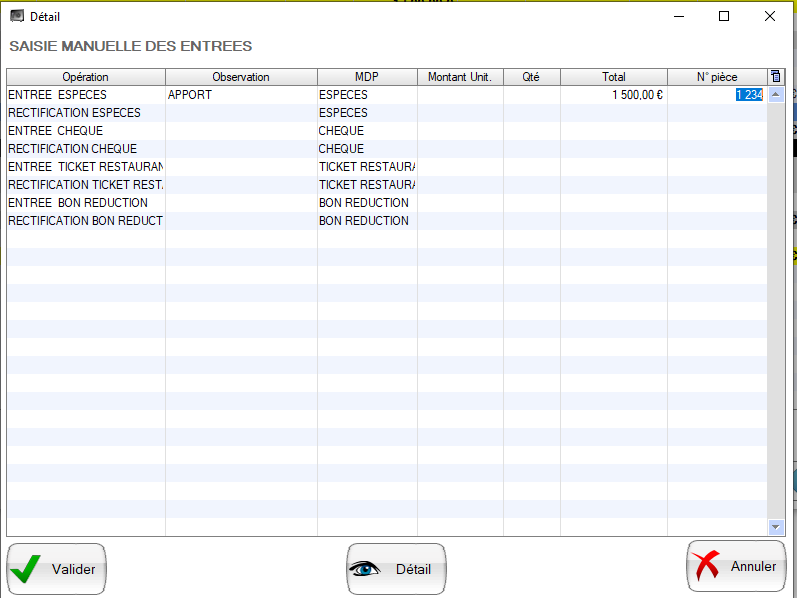Sort by the Opération column header
This screenshot has height=598, width=797.
pyautogui.click(x=85, y=77)
